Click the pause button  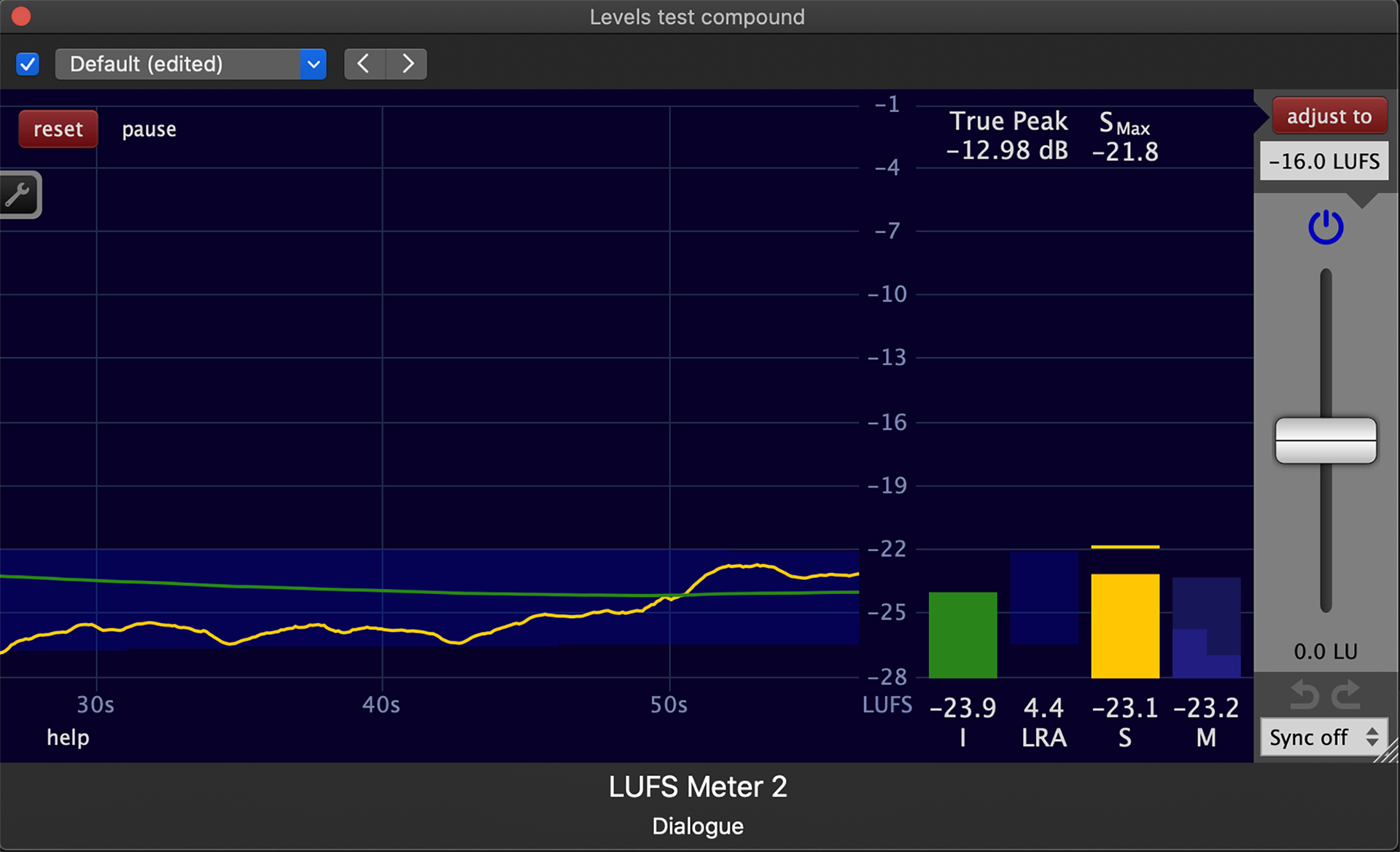pyautogui.click(x=149, y=129)
